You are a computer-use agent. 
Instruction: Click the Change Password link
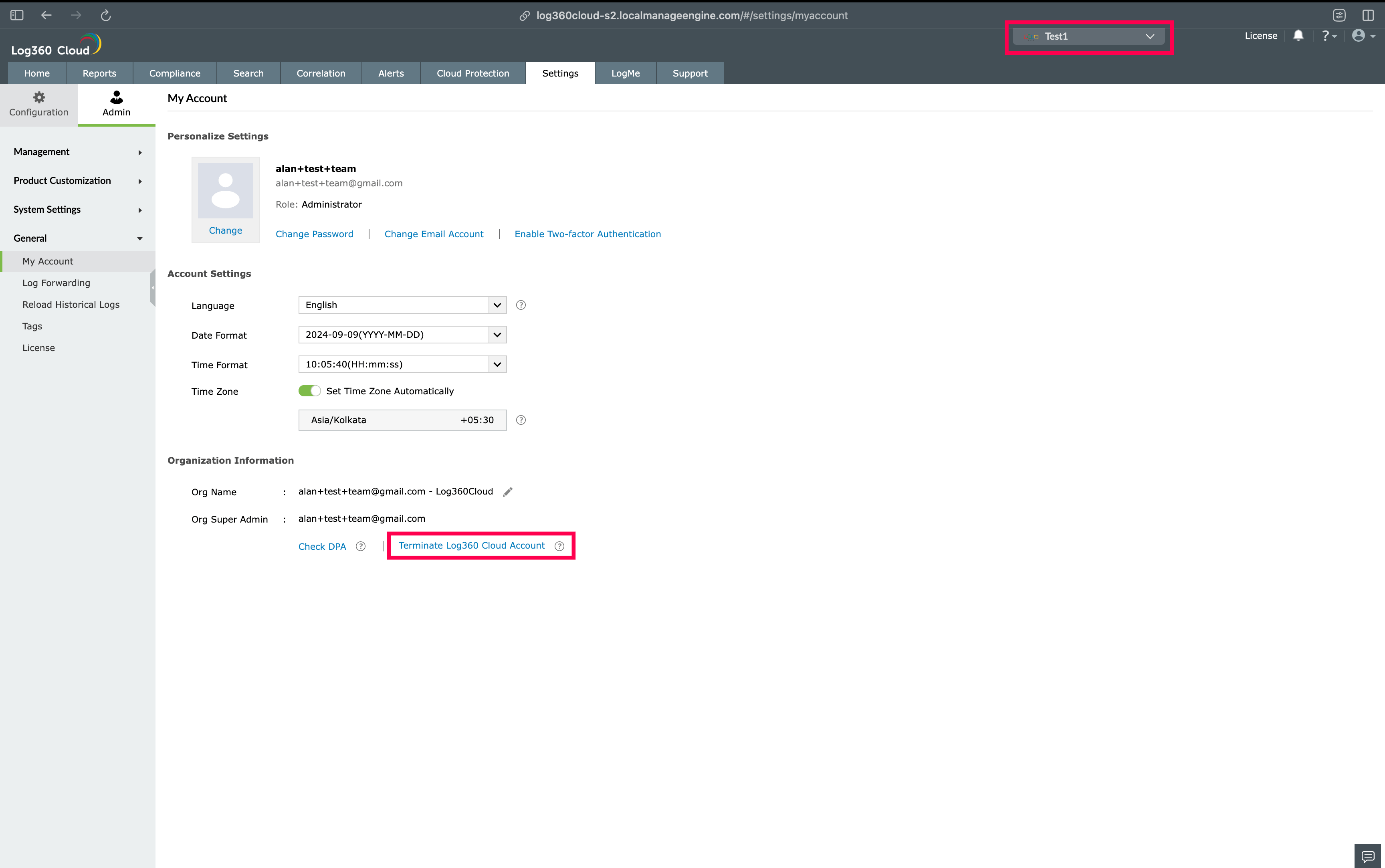click(x=314, y=234)
